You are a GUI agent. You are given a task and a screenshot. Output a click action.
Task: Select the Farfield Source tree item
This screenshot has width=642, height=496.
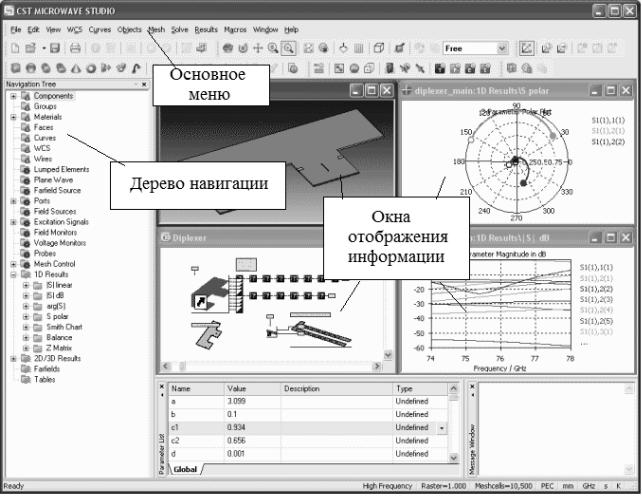coord(57,190)
